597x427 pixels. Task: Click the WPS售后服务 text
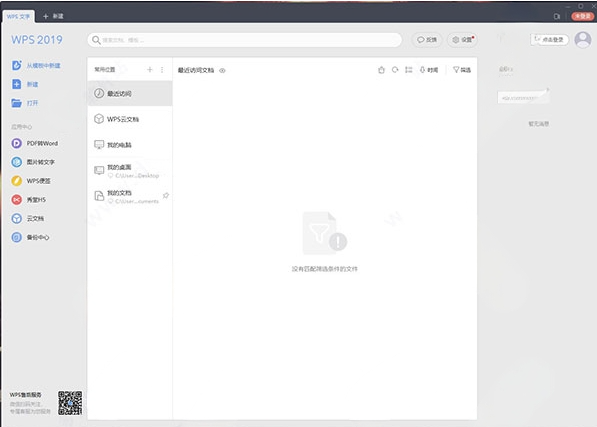pos(26,395)
